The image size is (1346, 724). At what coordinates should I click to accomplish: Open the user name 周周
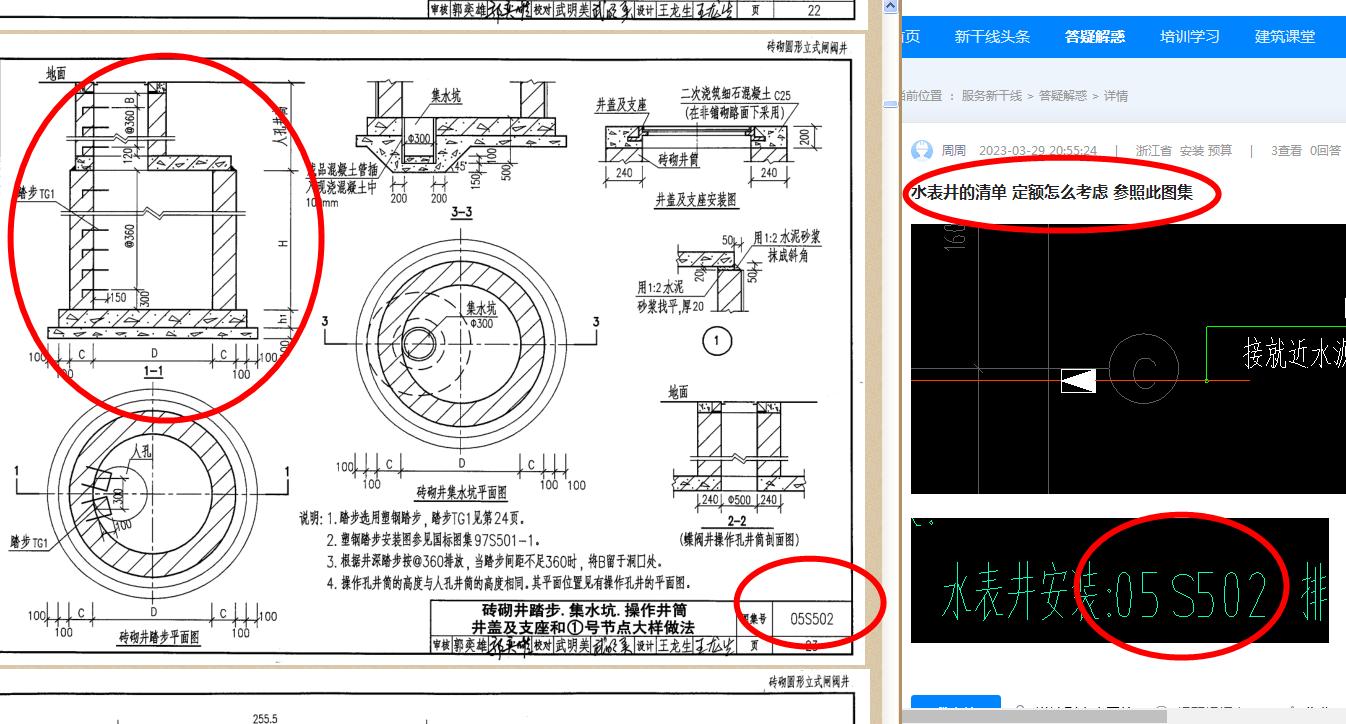pyautogui.click(x=954, y=151)
